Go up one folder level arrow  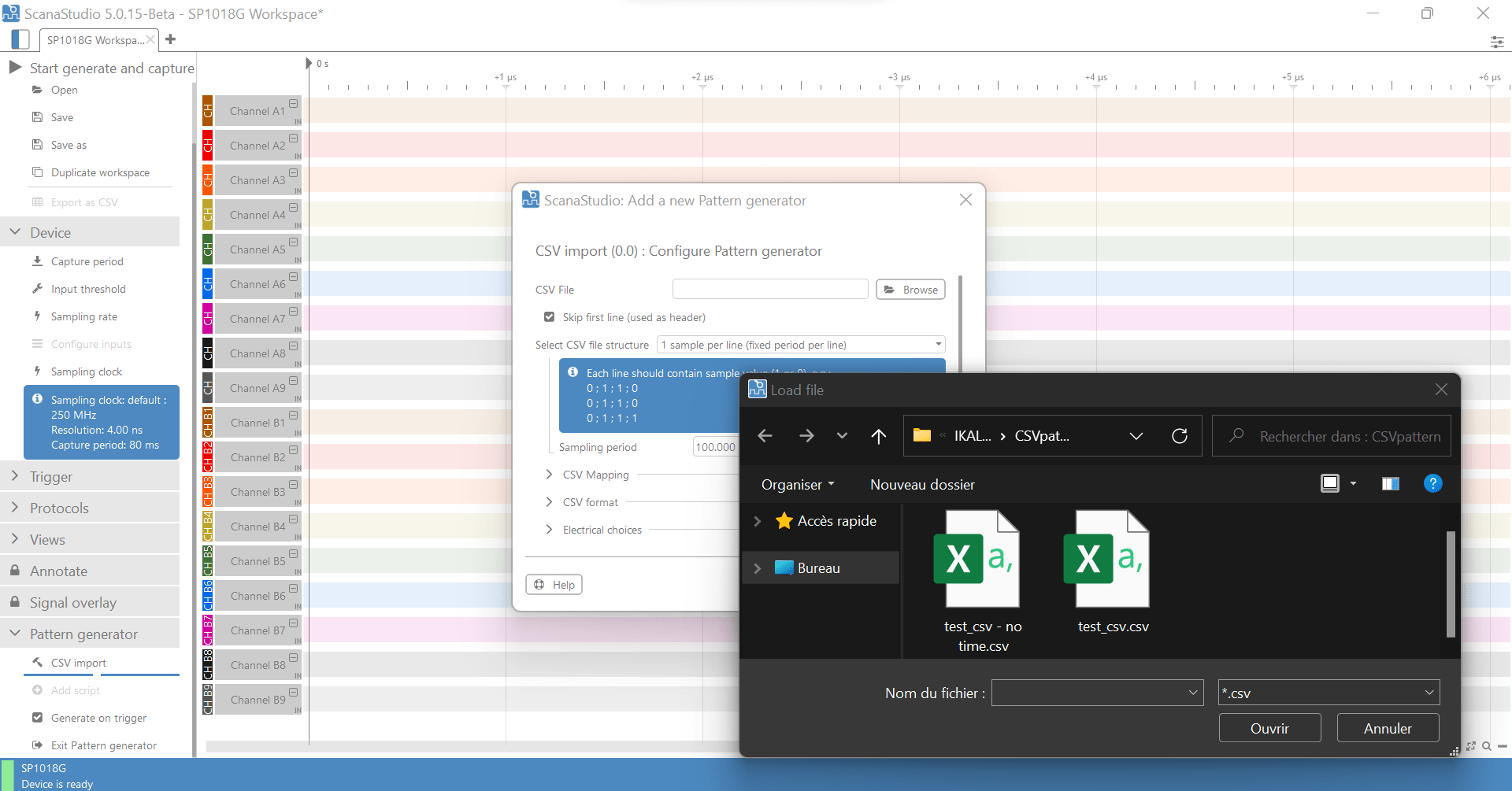click(x=879, y=436)
